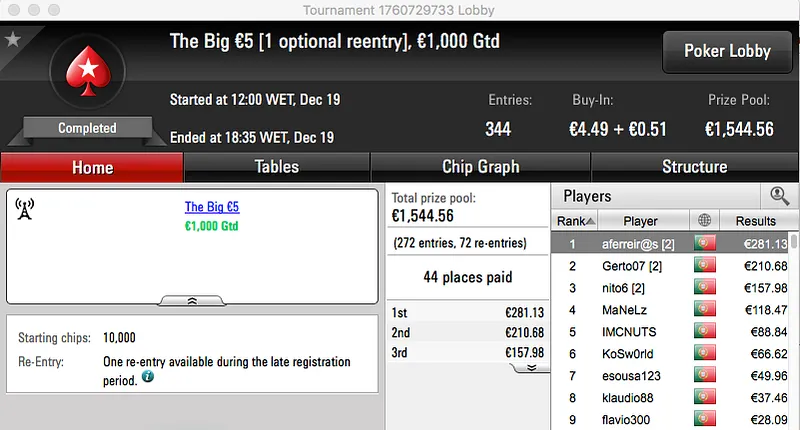Open The Big €5 link
The height and width of the screenshot is (430, 800).
[x=212, y=208]
